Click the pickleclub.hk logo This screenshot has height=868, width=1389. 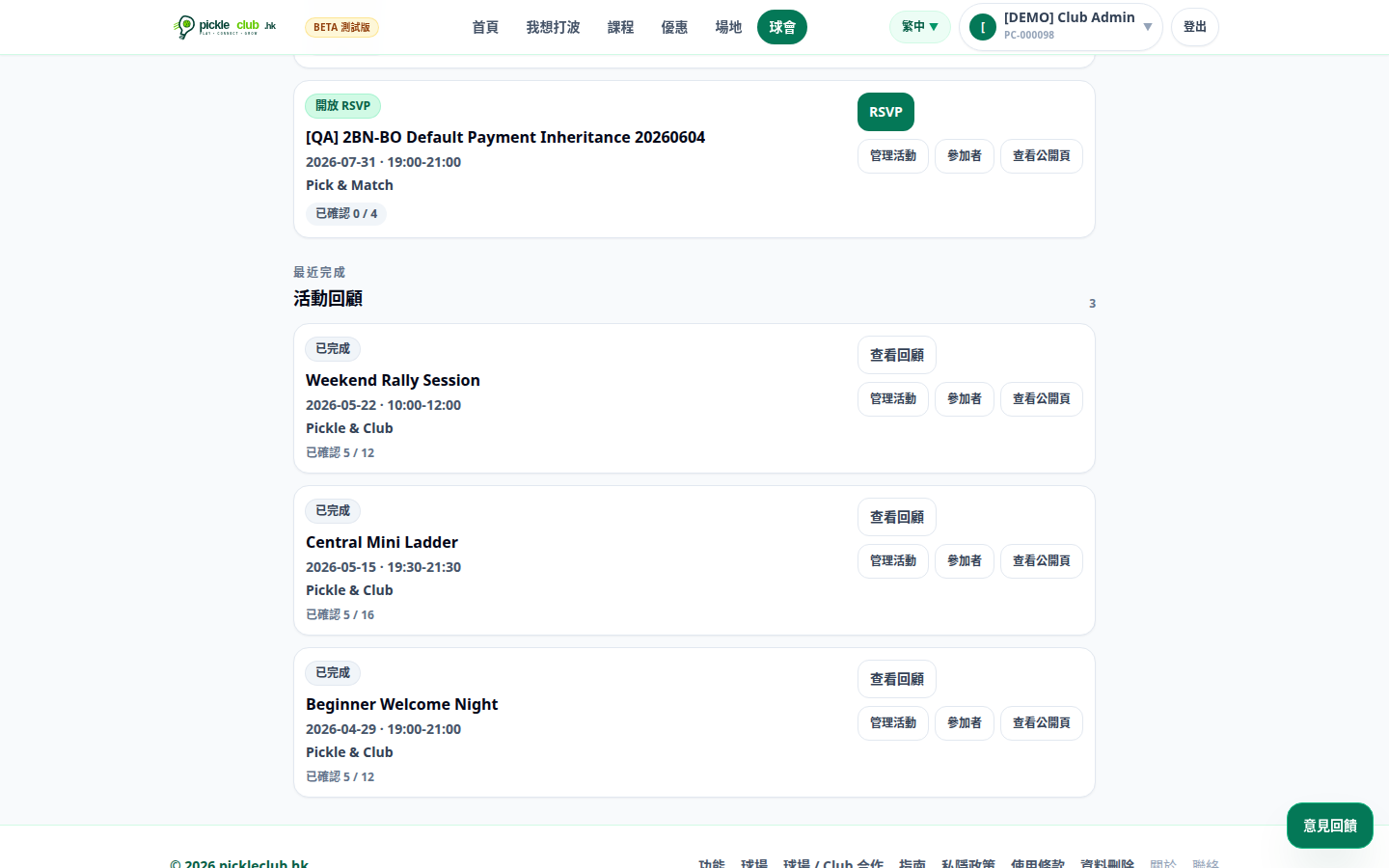pos(225,27)
